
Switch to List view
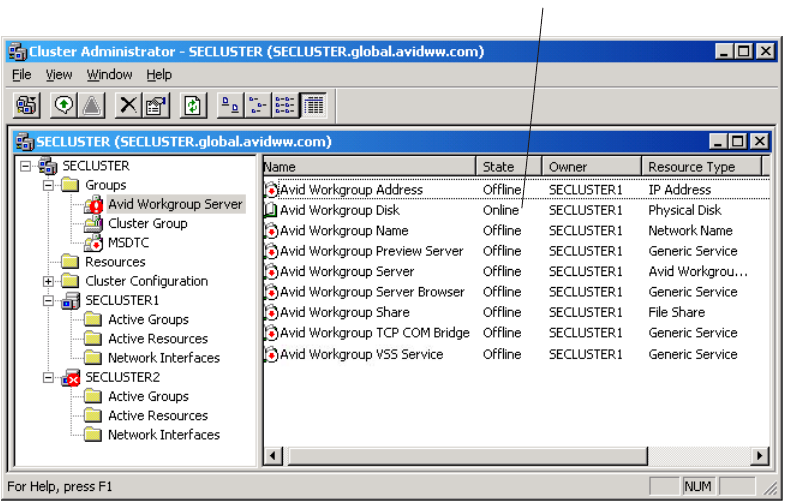point(285,106)
